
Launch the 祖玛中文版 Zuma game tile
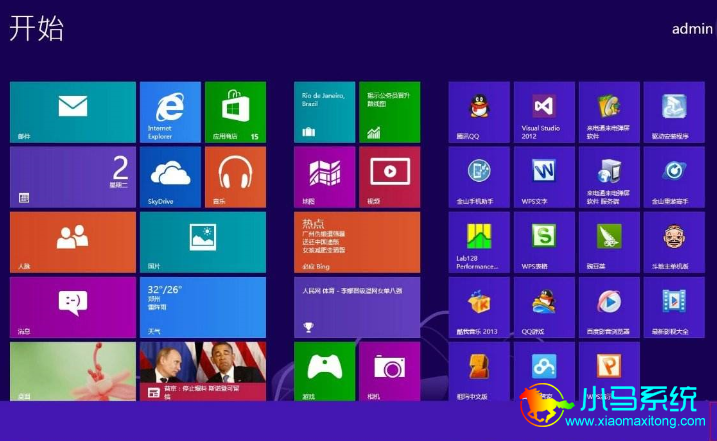479,371
